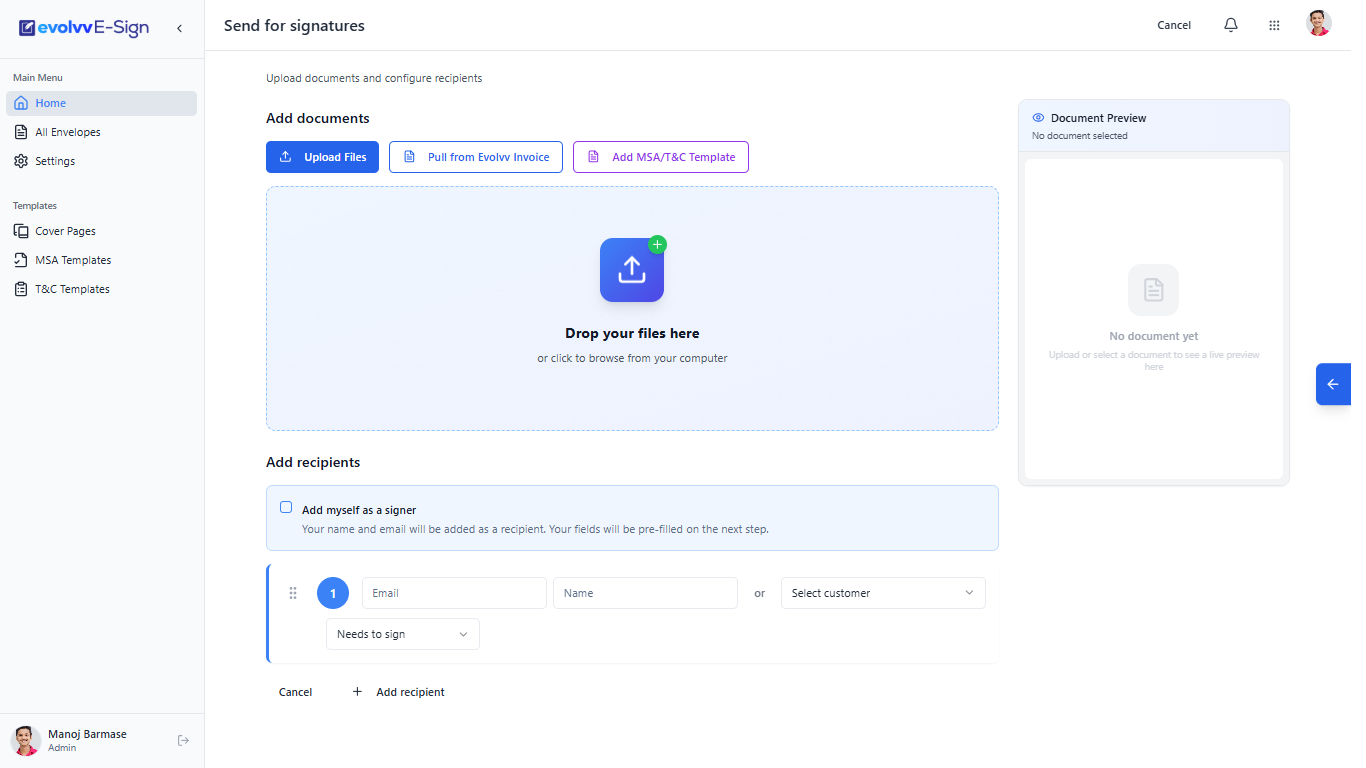Open the Needs to sign dropdown
1366x768 pixels.
tap(403, 634)
